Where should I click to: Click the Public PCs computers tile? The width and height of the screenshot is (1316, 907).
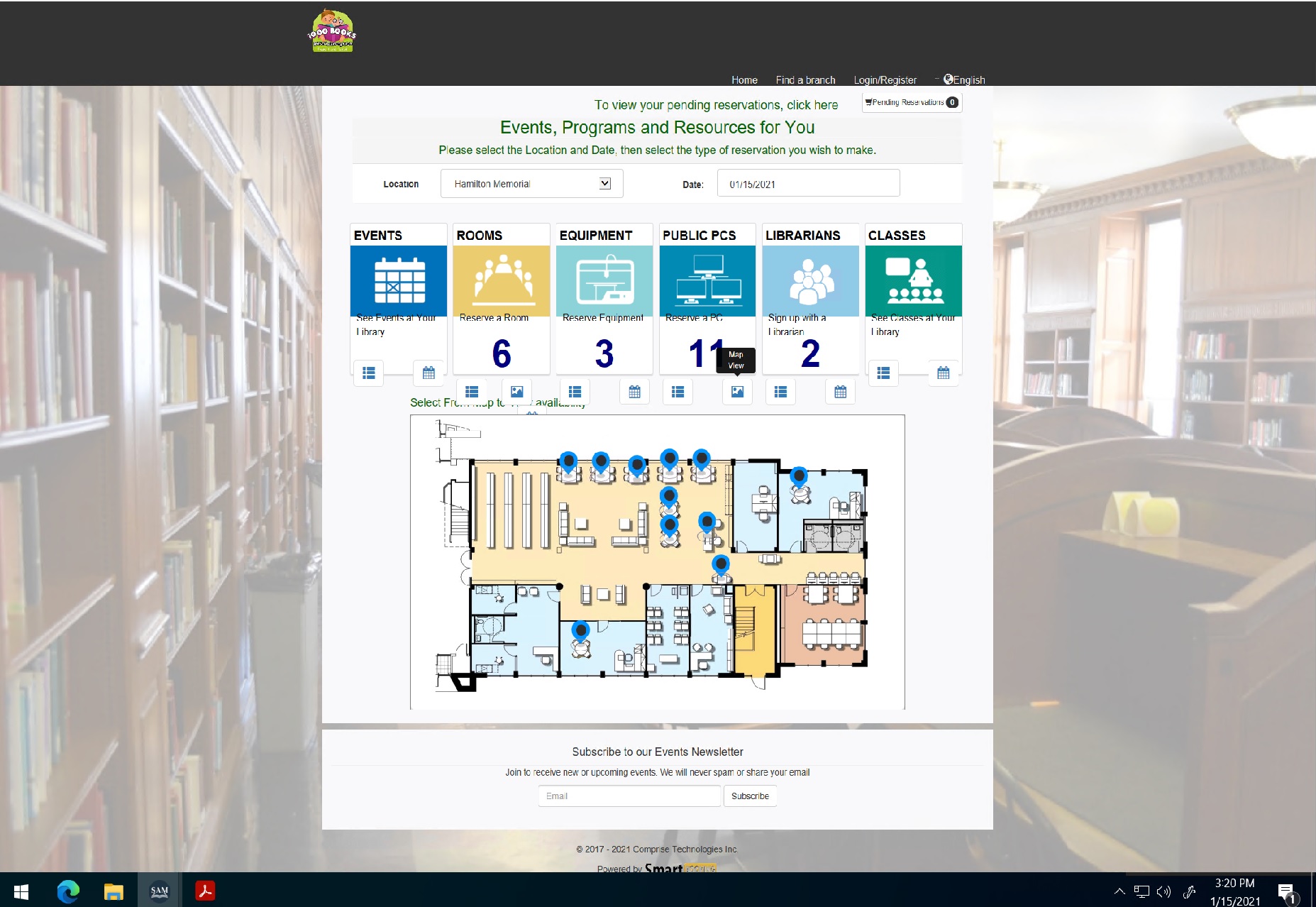[x=707, y=281]
